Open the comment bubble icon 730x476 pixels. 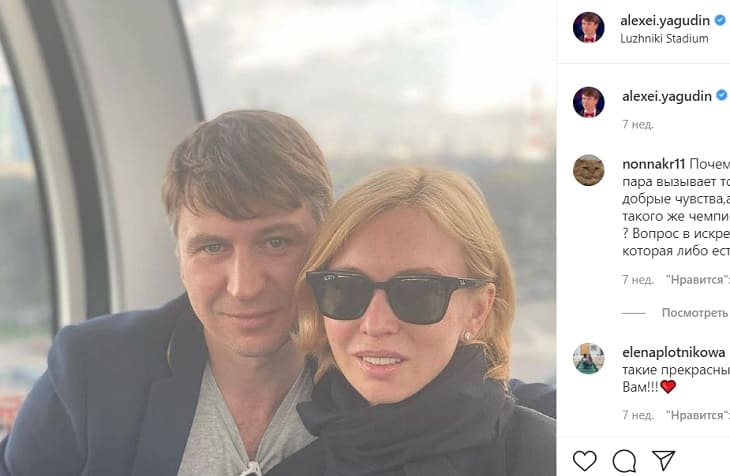coord(624,460)
